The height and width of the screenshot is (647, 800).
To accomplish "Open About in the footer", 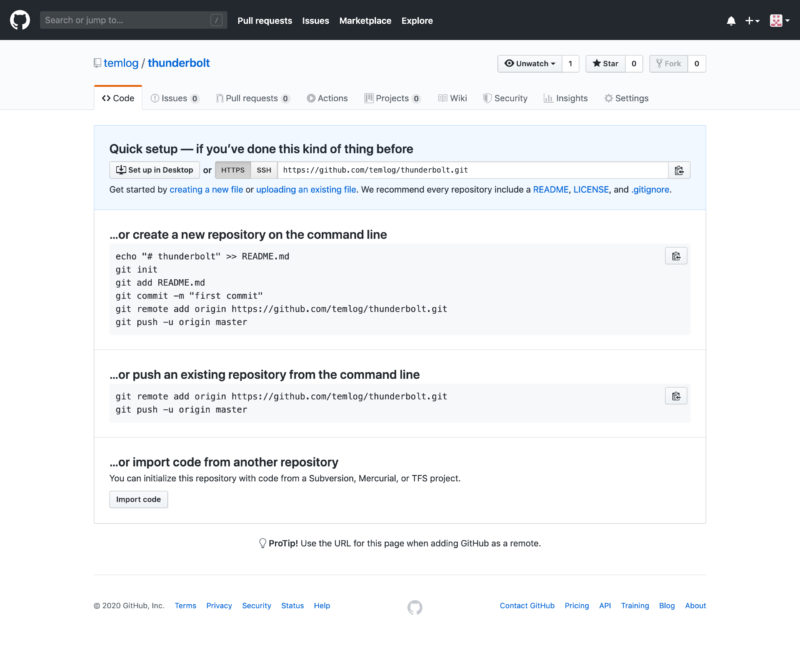I will coord(695,606).
